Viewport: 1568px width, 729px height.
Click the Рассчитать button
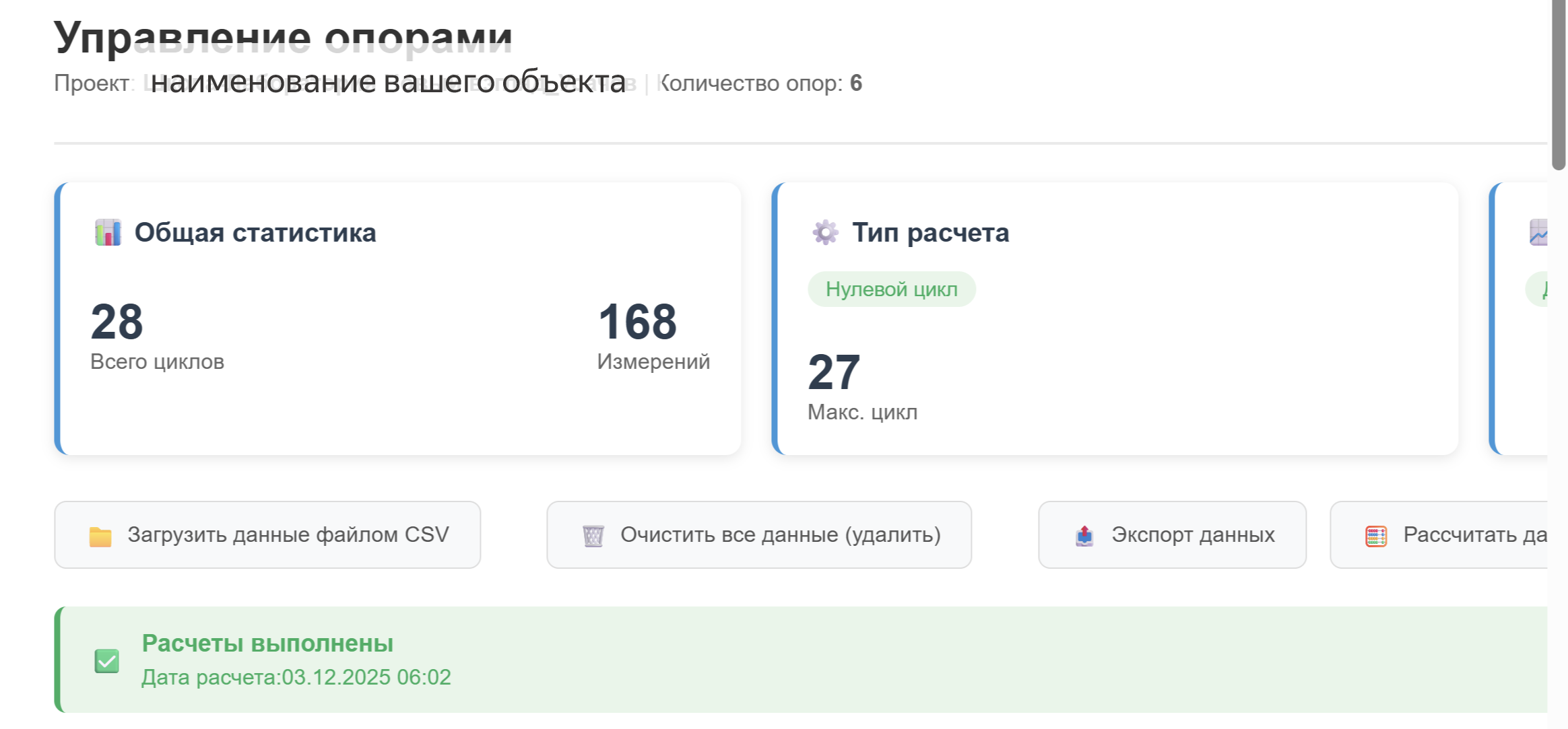click(1448, 535)
